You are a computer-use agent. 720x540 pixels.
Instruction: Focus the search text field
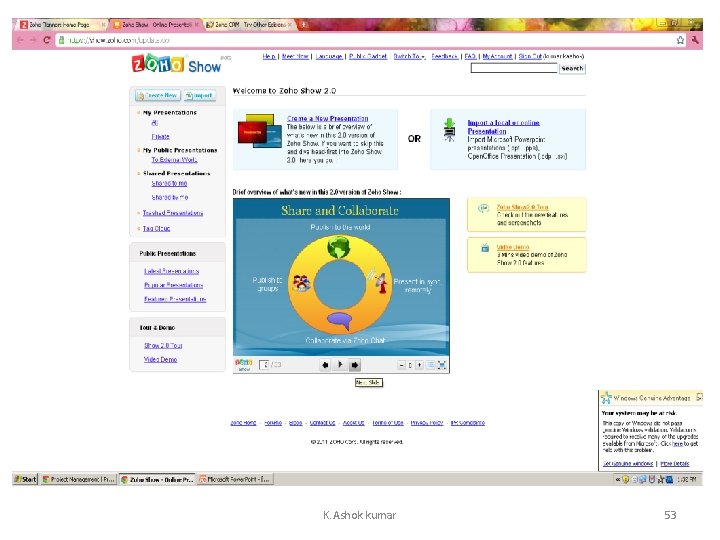click(514, 68)
